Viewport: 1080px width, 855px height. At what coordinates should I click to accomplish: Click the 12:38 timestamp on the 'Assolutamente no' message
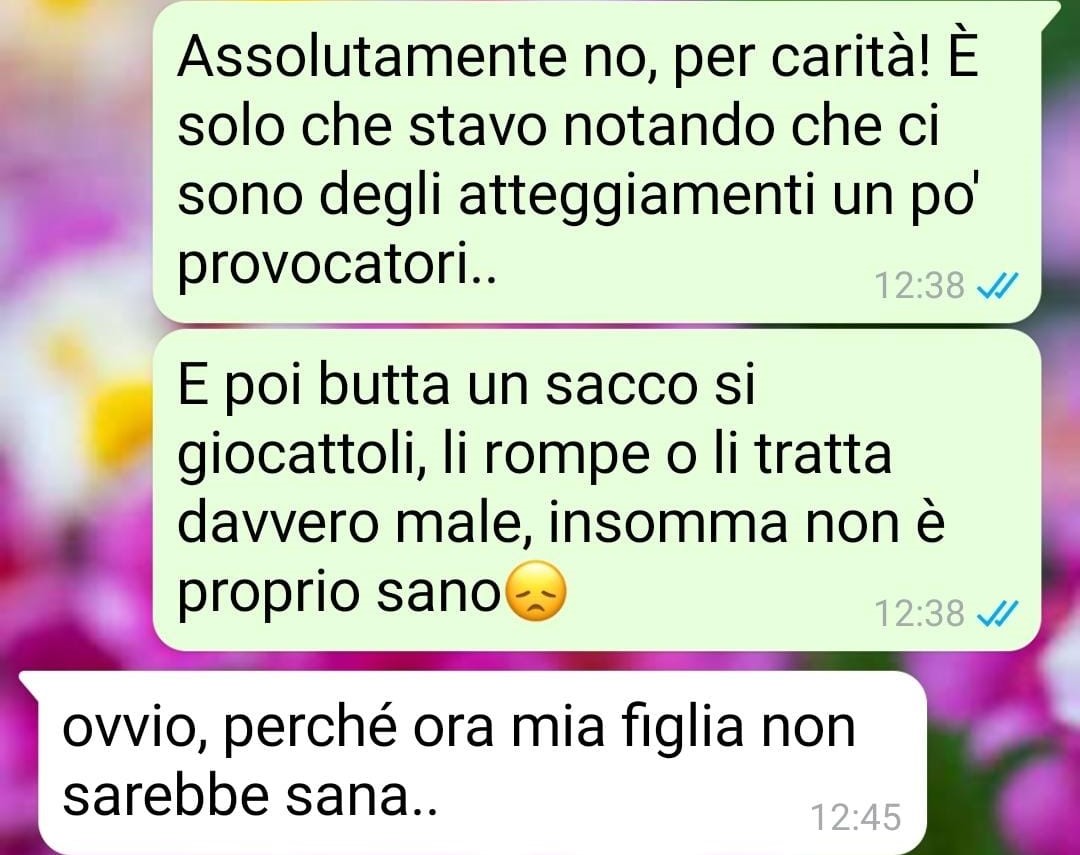click(919, 285)
